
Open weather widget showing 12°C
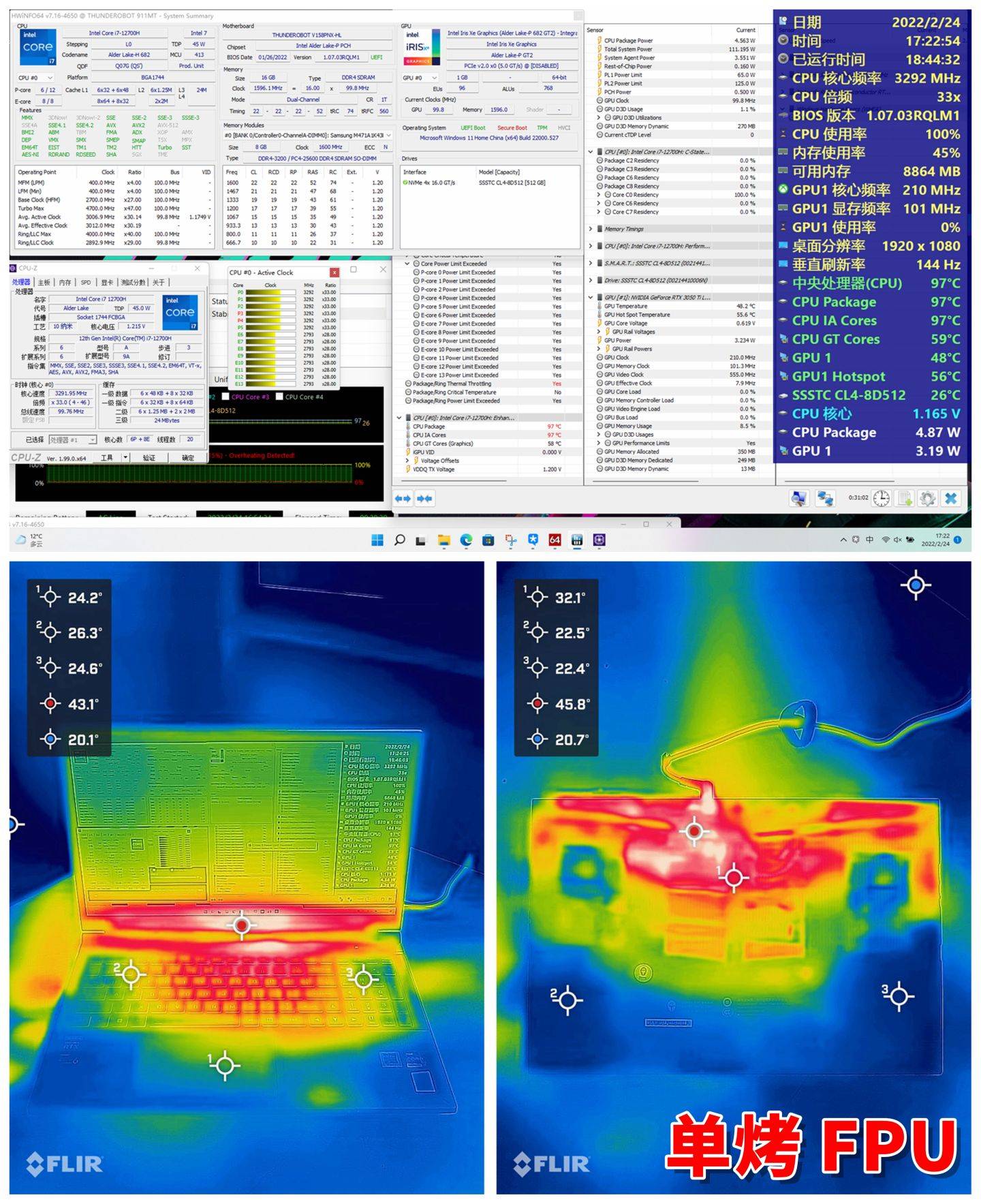point(29,540)
